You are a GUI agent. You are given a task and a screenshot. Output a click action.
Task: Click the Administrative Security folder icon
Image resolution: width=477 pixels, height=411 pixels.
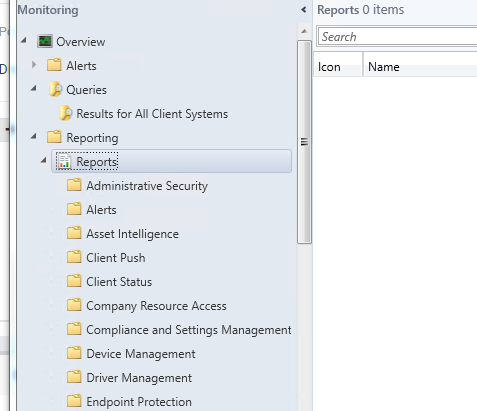point(74,185)
